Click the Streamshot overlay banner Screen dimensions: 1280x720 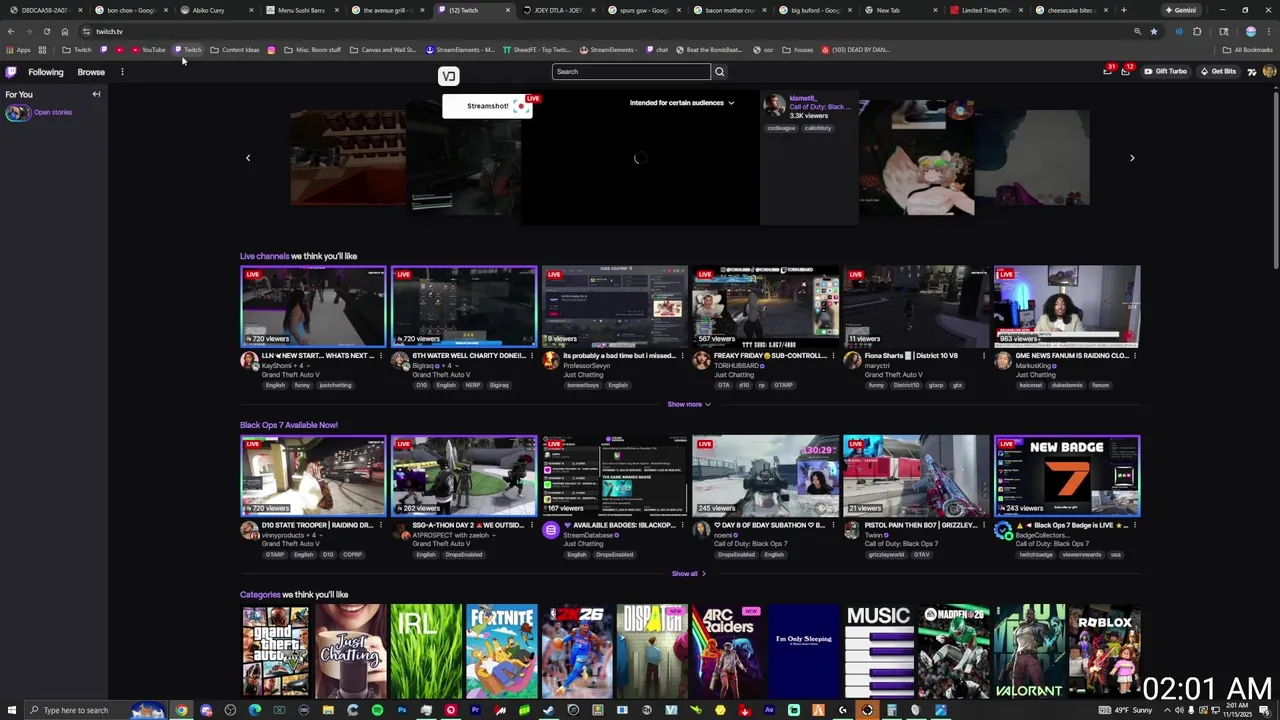point(487,106)
